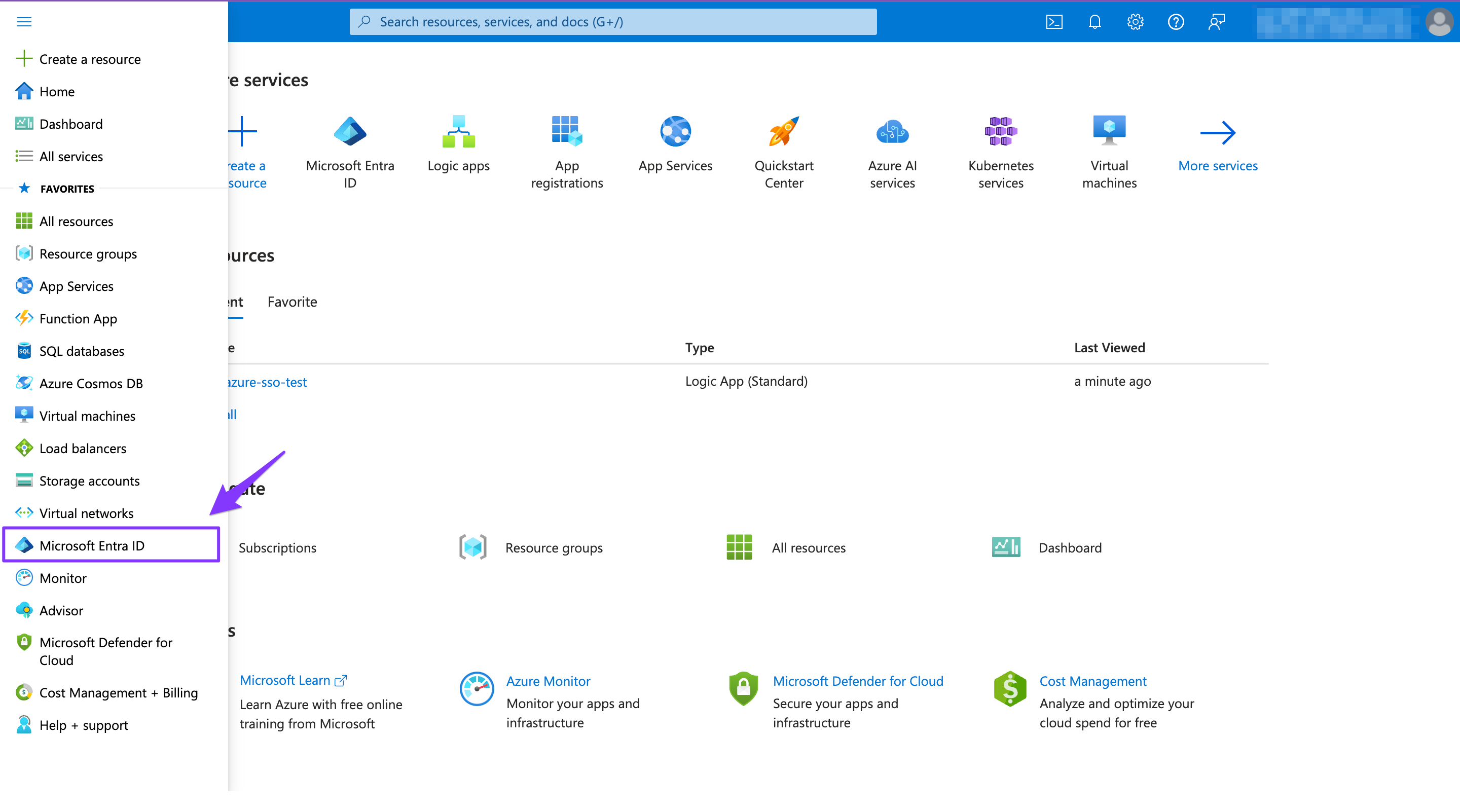Open the feedback icon in top bar
Screen dimensions: 1460x812
tap(1216, 21)
